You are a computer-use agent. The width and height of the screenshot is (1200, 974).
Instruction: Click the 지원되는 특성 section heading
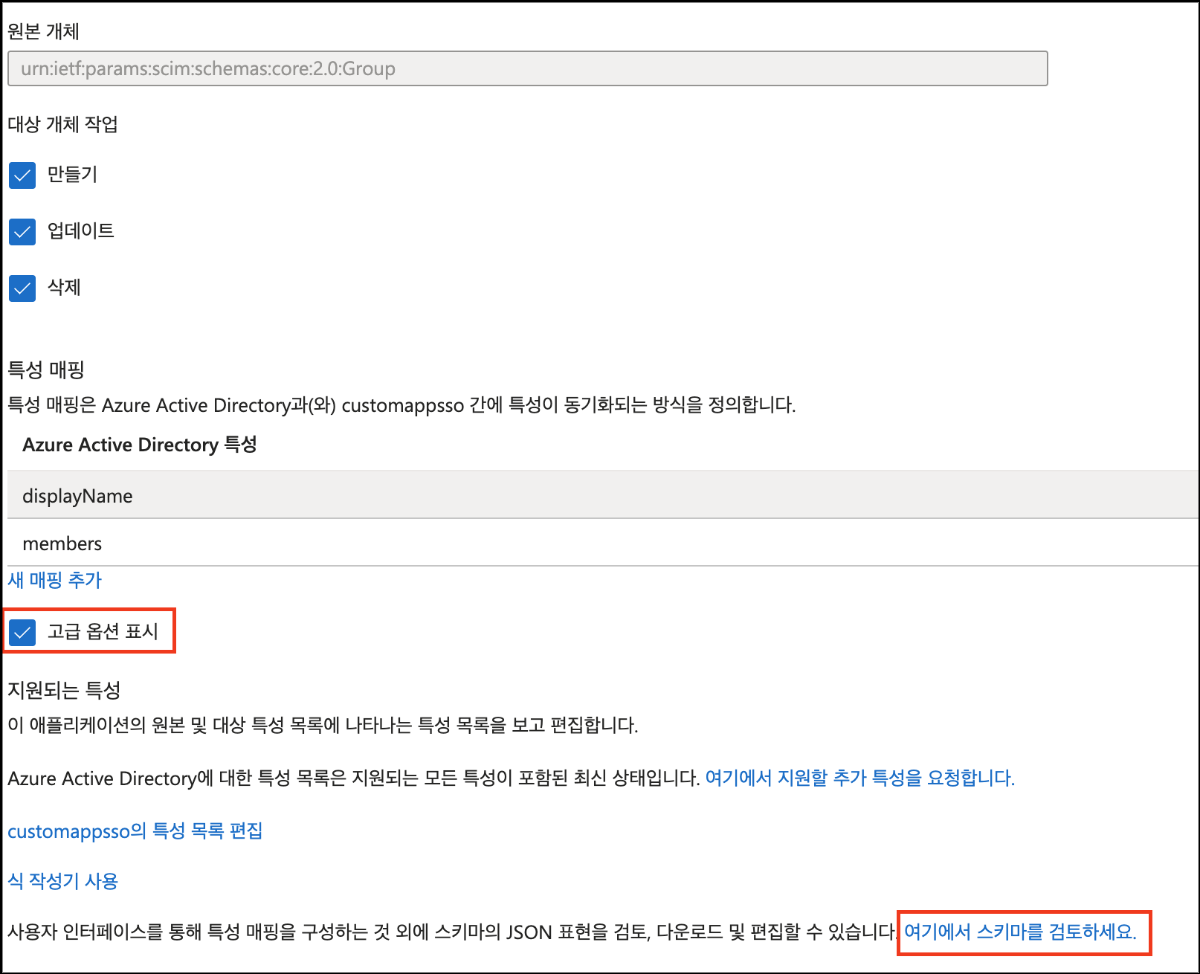(64, 690)
